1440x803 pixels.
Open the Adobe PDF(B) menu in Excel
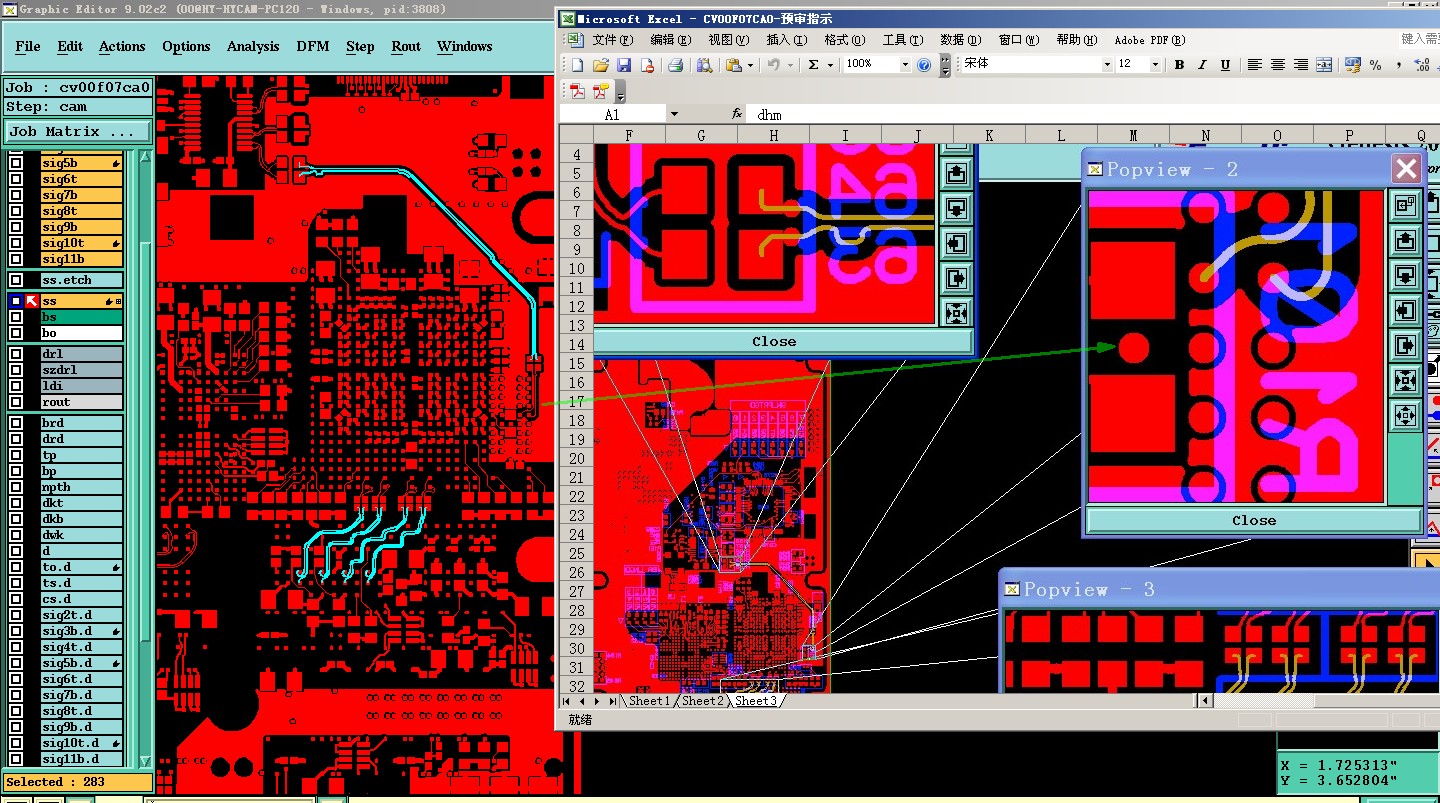[1150, 40]
